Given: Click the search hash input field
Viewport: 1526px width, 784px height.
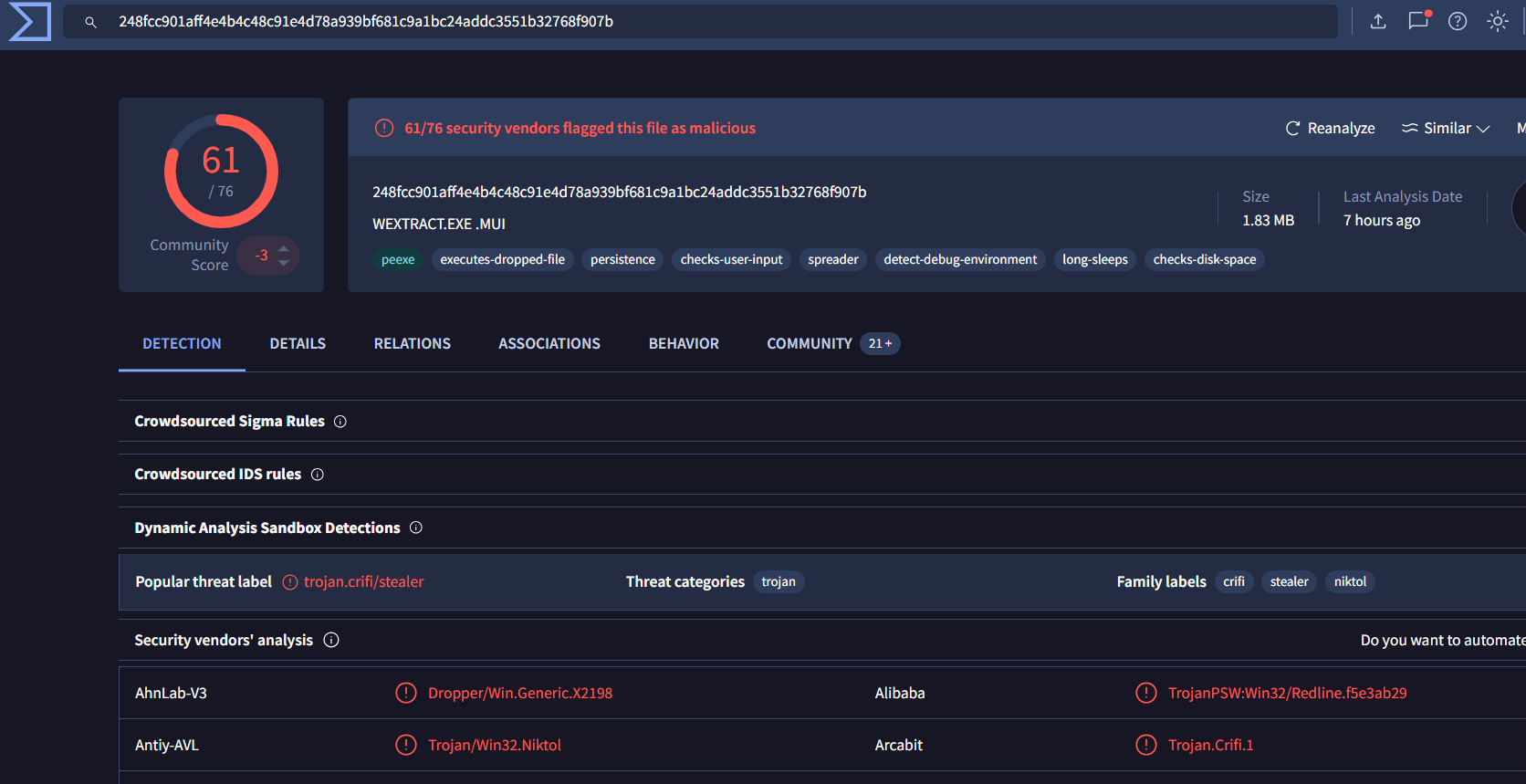Looking at the screenshot, I should (700, 21).
